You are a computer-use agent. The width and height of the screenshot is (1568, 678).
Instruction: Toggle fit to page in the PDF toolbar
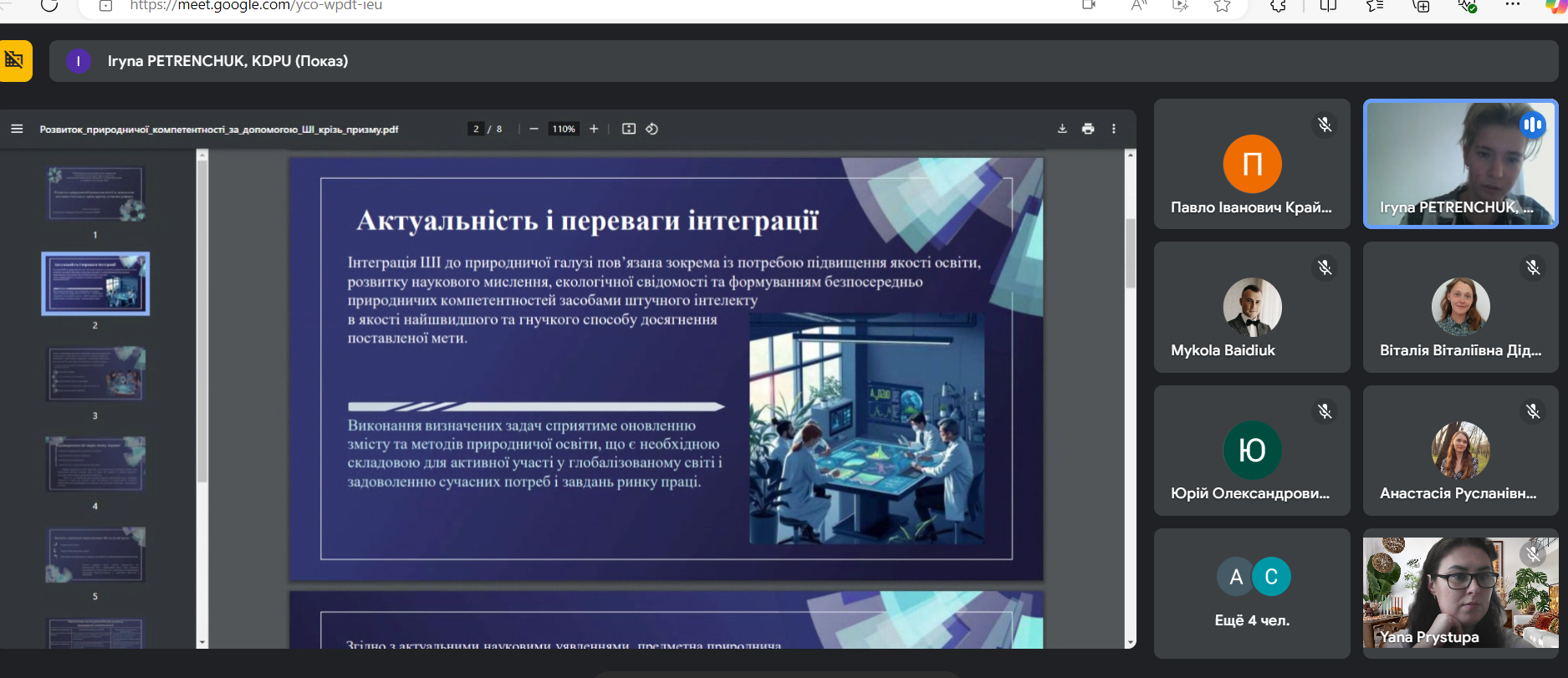point(629,129)
